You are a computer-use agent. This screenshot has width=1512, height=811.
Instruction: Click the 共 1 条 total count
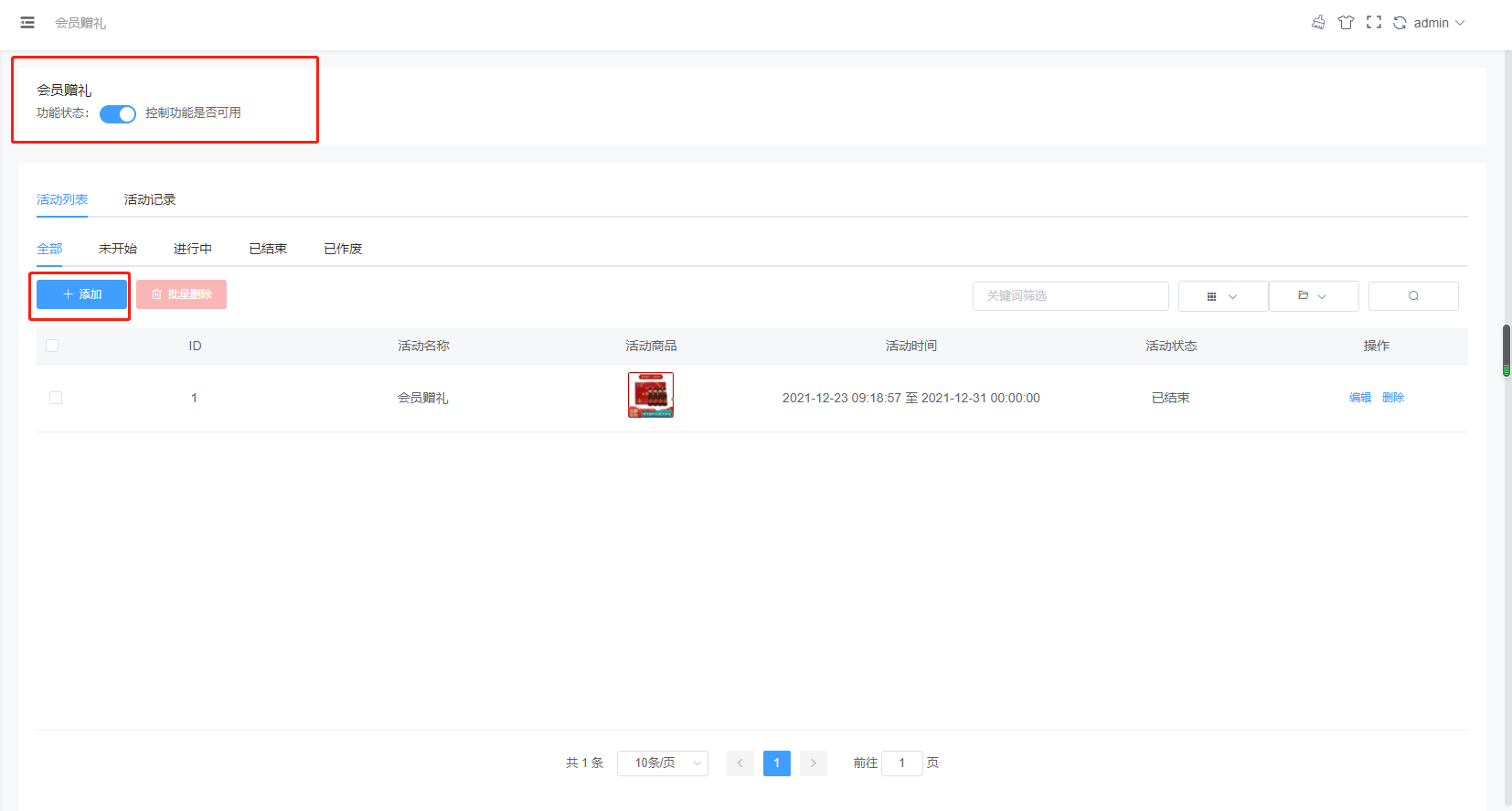[x=585, y=763]
